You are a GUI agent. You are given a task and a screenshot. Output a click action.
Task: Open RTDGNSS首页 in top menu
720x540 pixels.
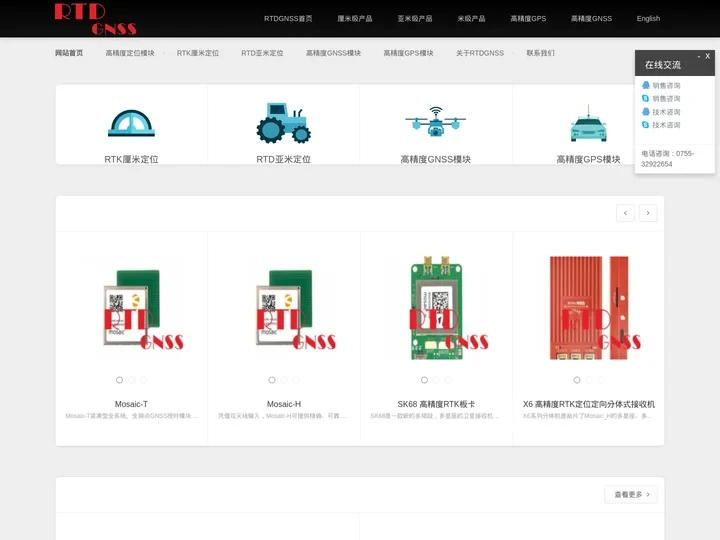(x=288, y=19)
